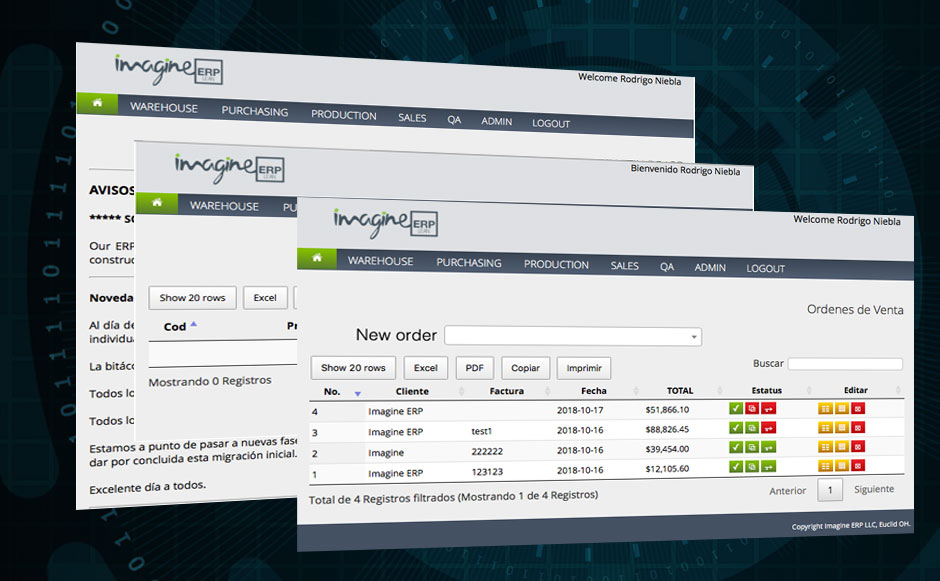Click red arrow status icon for order 3
940x581 pixels.
769,428
